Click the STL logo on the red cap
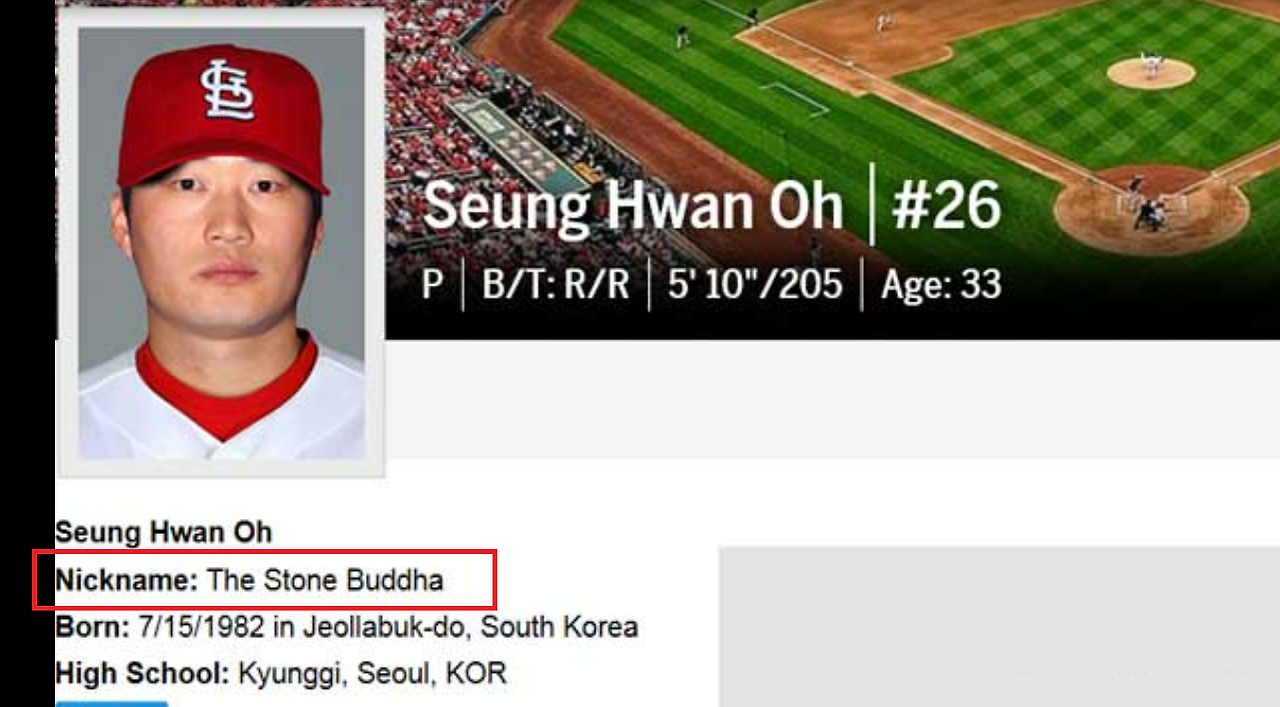1280x707 pixels. tap(228, 90)
